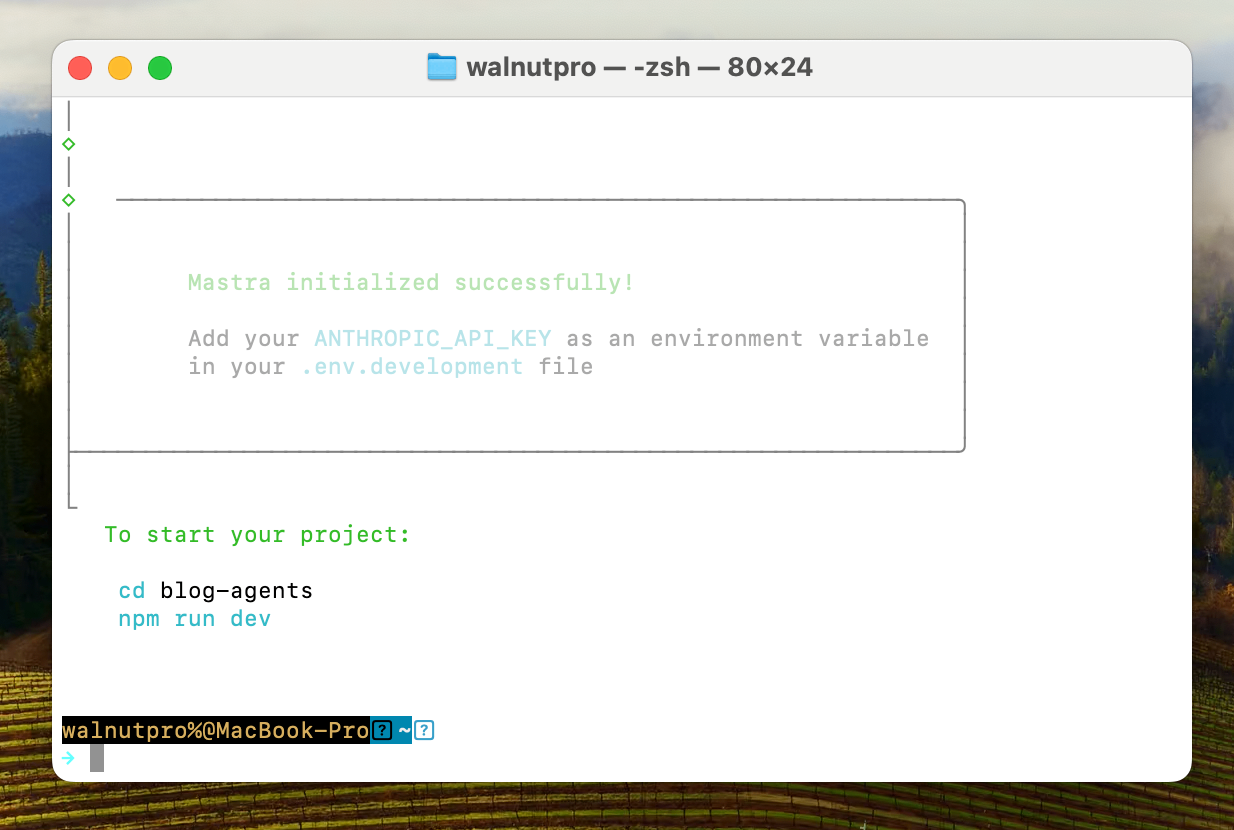The height and width of the screenshot is (830, 1234).
Task: Click the tilde directory segment in the prompt
Action: [405, 731]
